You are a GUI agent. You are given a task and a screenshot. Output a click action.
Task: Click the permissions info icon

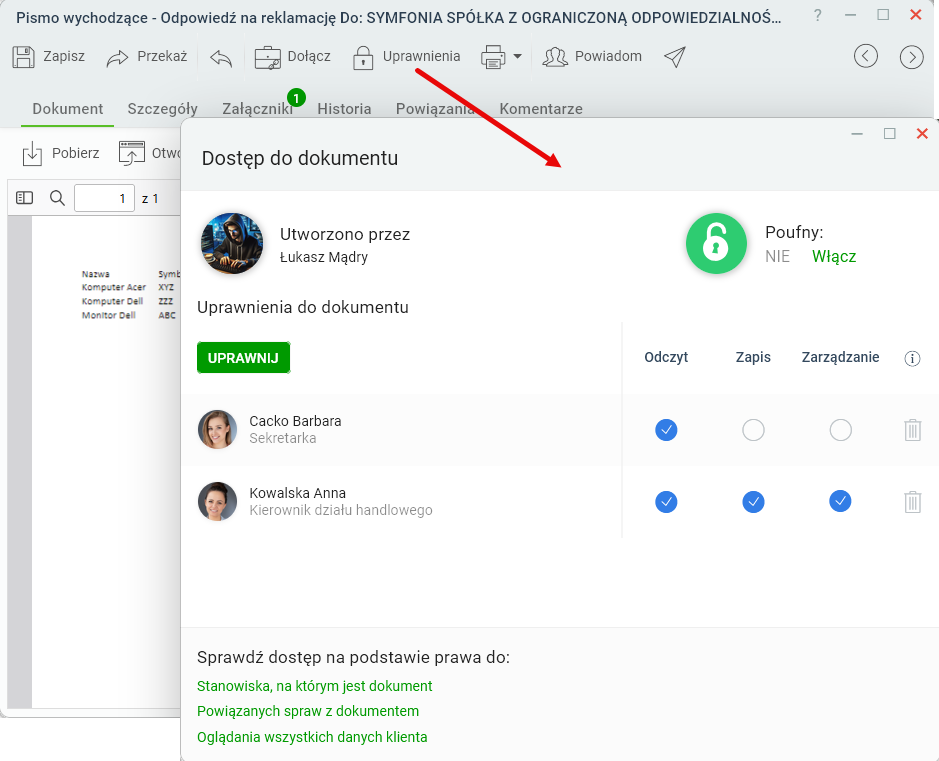(x=912, y=358)
